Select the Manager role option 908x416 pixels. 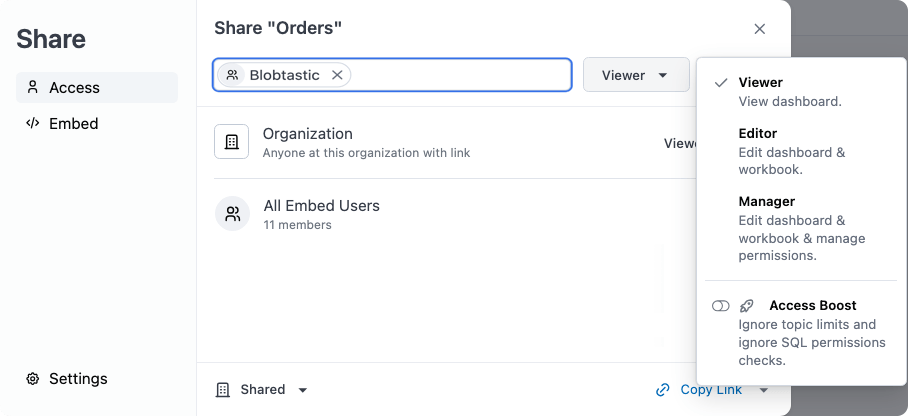pos(801,228)
